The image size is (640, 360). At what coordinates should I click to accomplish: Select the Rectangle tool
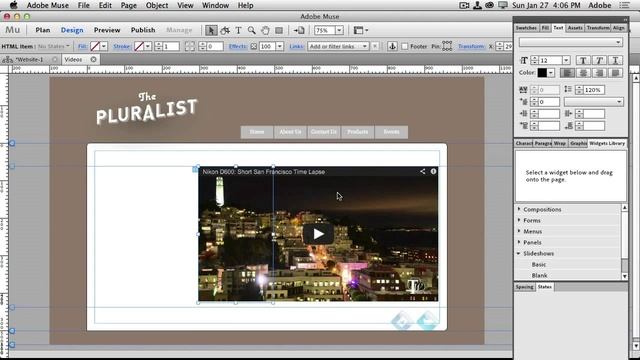(279, 30)
